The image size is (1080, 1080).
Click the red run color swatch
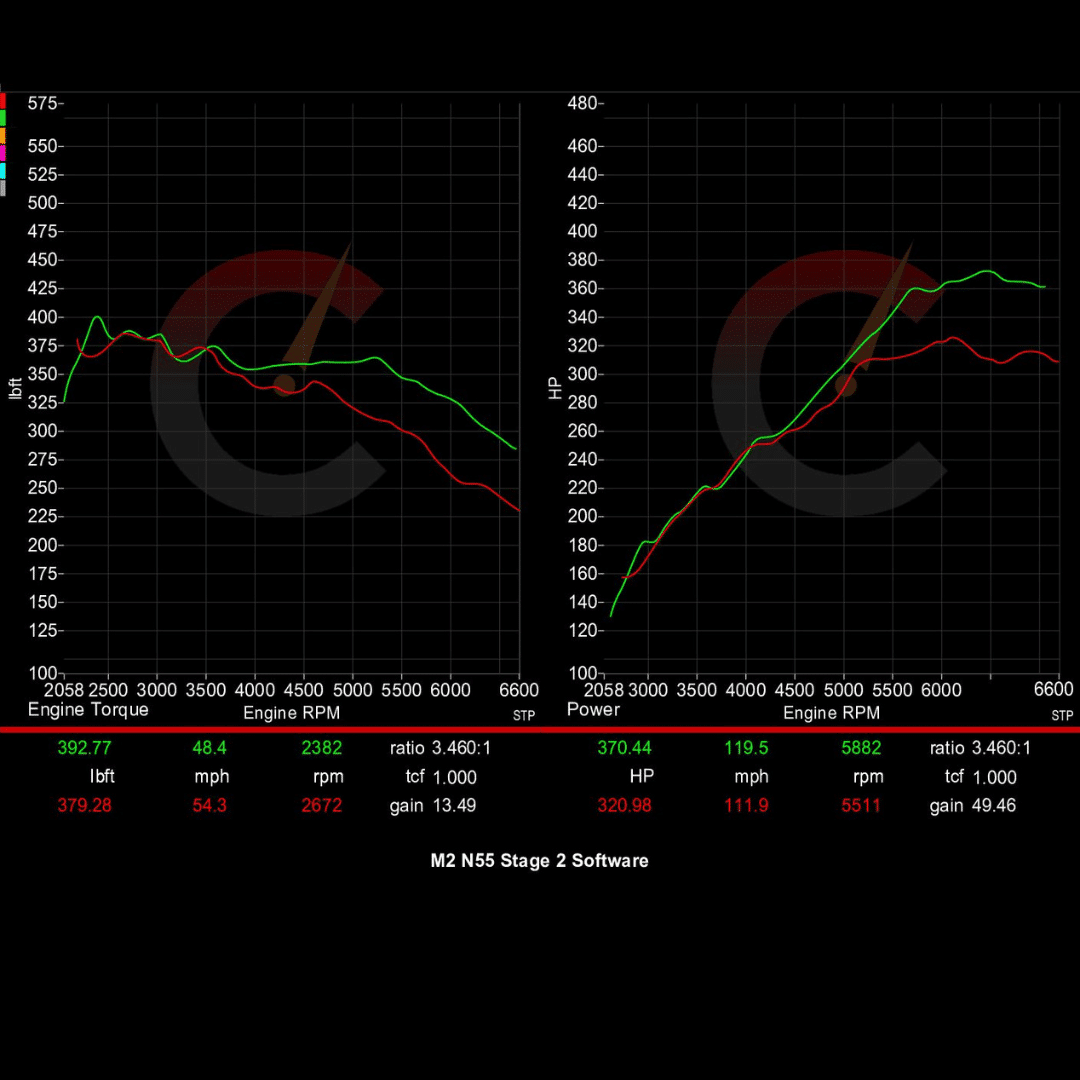click(x=3, y=101)
